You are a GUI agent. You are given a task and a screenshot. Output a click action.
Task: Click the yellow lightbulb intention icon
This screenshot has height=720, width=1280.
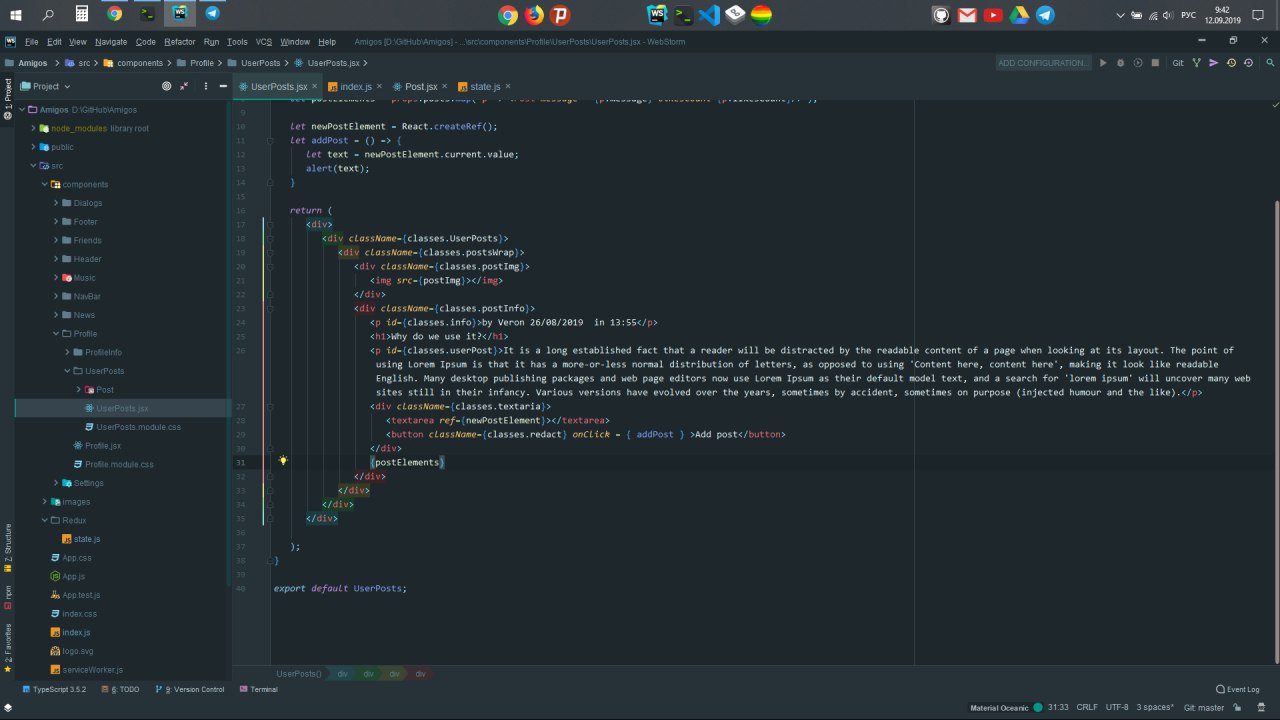[x=283, y=461]
